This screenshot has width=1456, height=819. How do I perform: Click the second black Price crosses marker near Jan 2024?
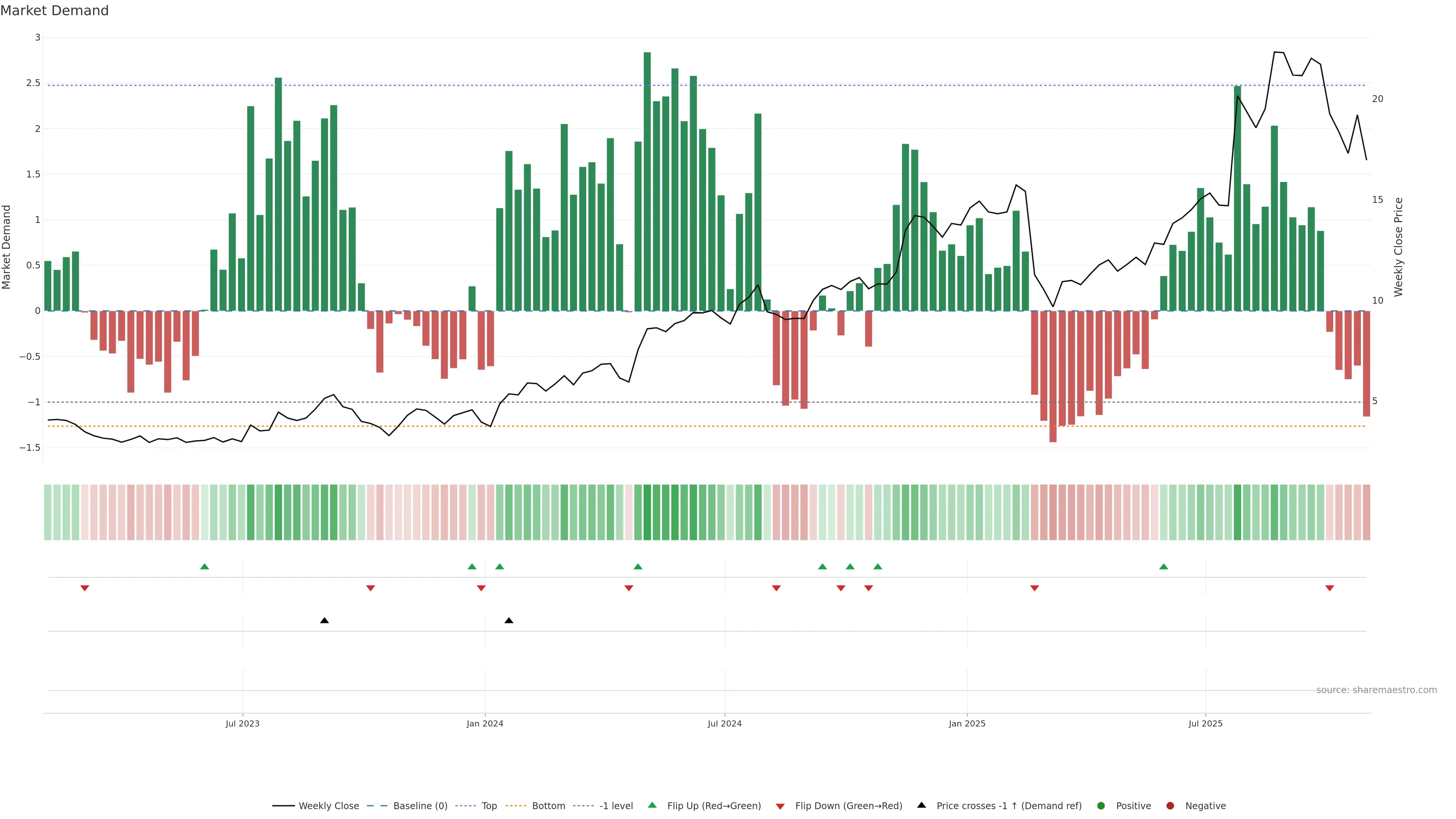click(x=509, y=620)
